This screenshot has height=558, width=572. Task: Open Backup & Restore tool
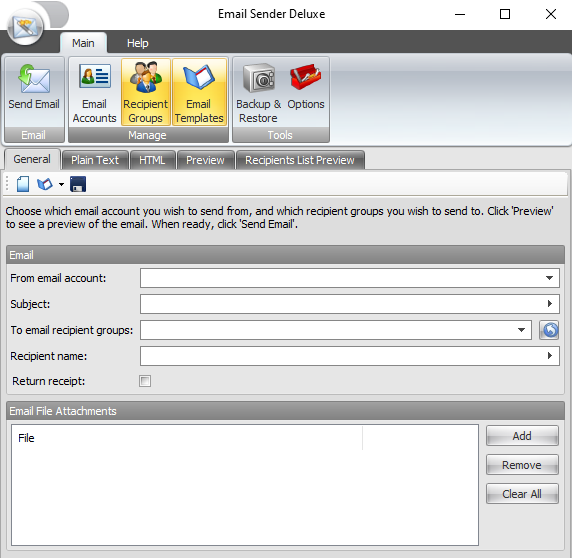[259, 92]
